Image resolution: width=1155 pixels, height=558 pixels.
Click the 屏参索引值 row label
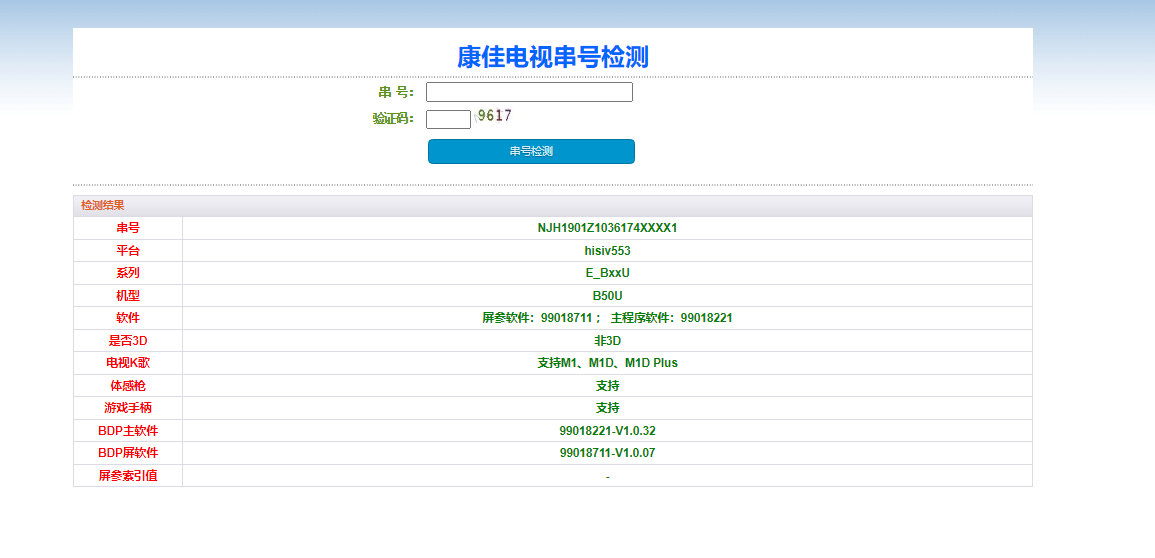coord(127,476)
